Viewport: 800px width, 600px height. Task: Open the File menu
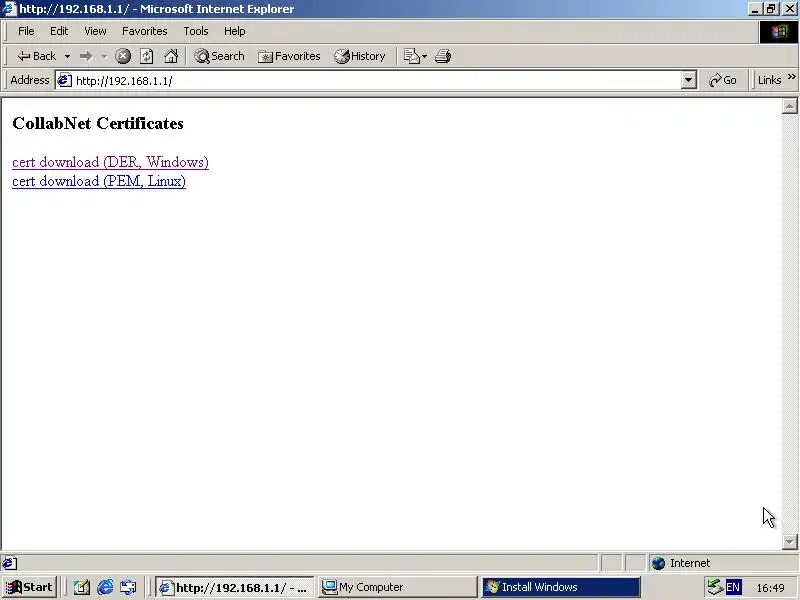(26, 31)
